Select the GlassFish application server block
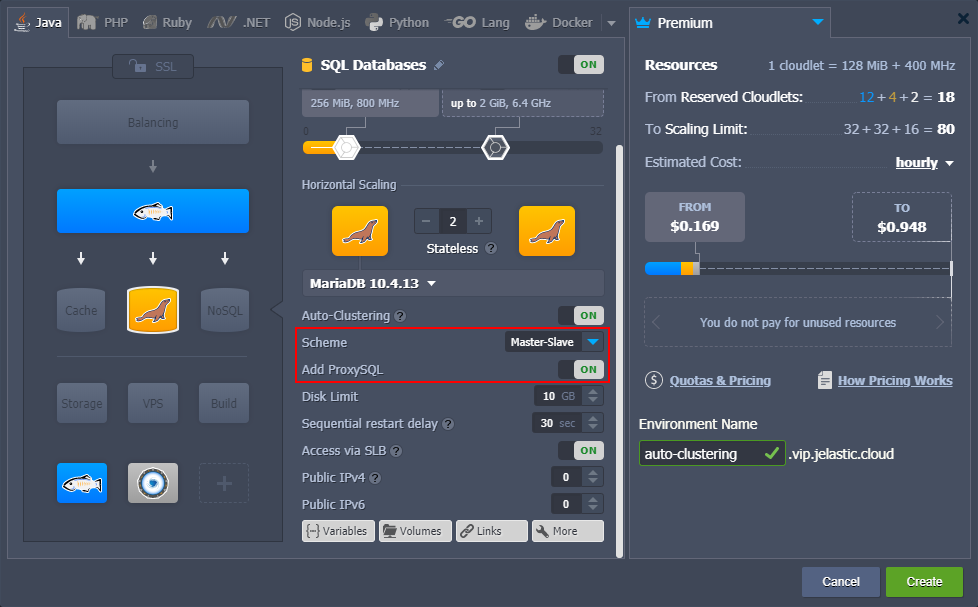978x607 pixels. click(x=153, y=211)
